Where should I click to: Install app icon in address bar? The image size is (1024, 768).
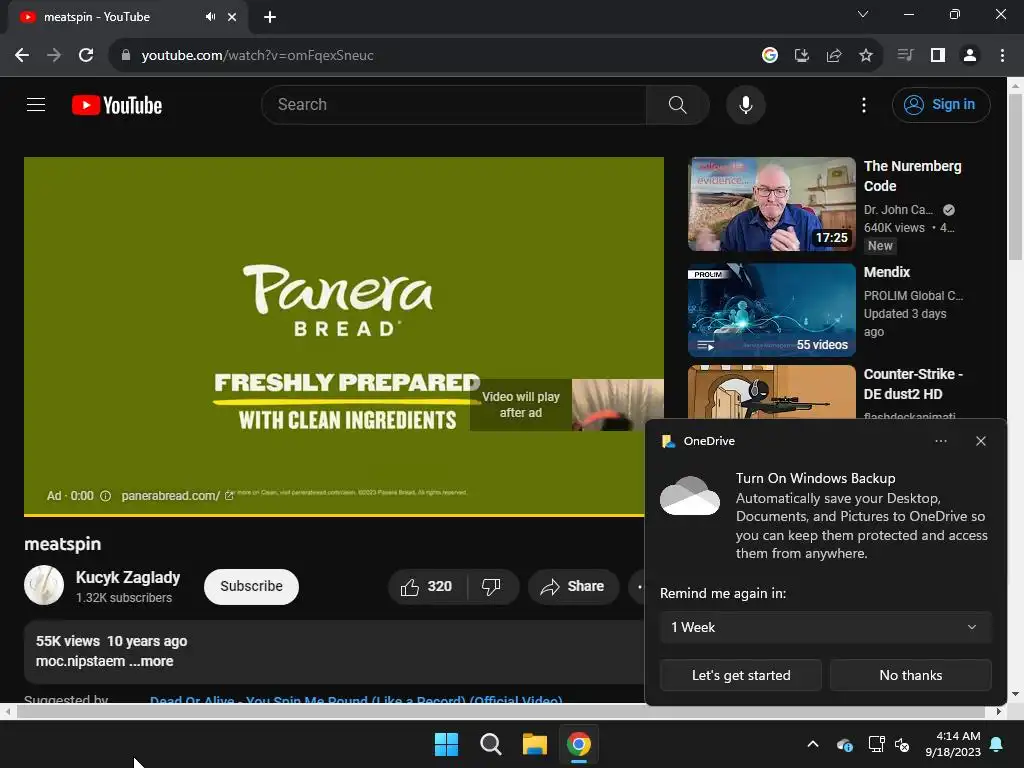pyautogui.click(x=801, y=56)
